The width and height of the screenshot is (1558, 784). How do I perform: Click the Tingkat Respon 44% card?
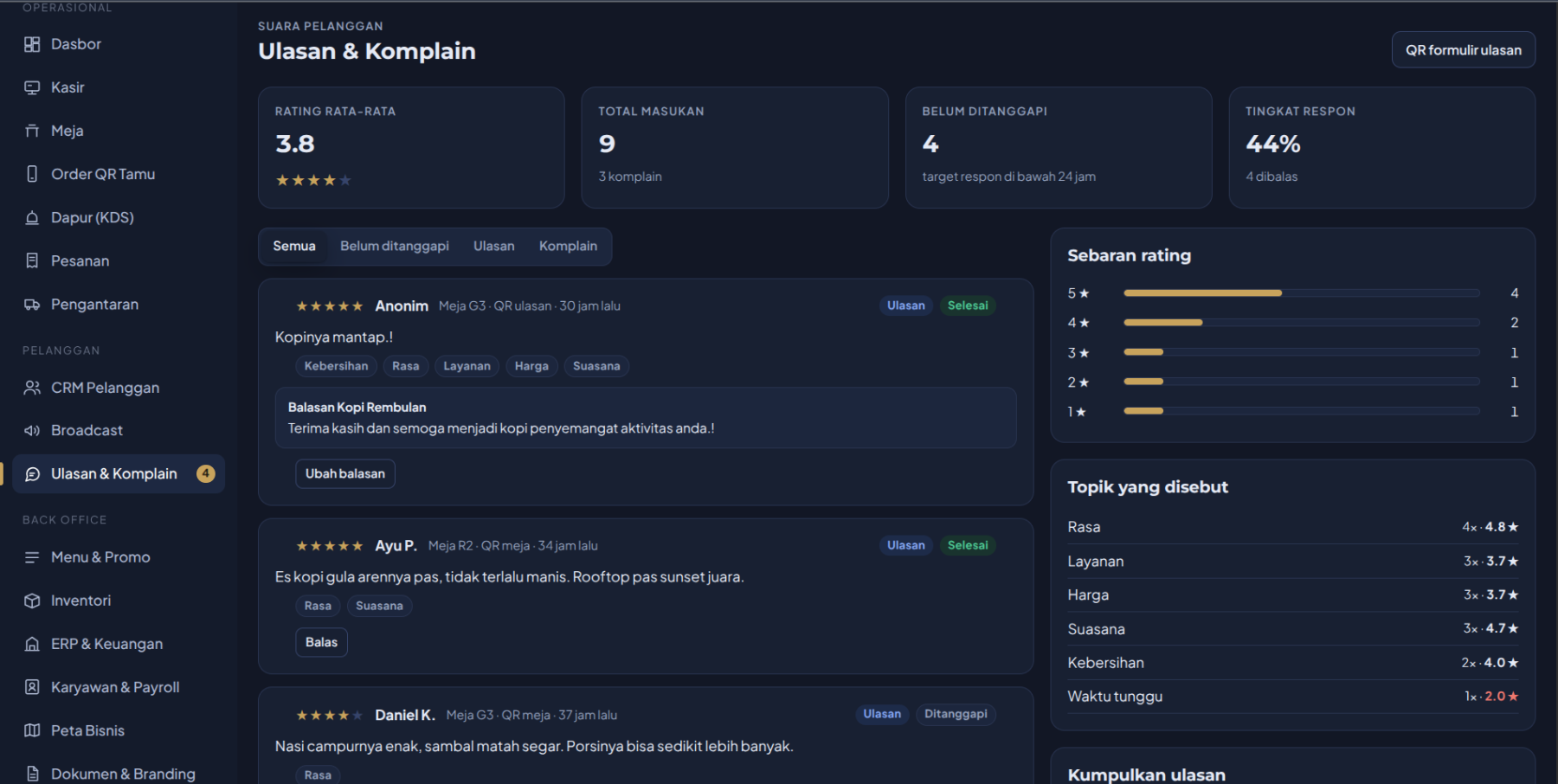(x=1381, y=147)
